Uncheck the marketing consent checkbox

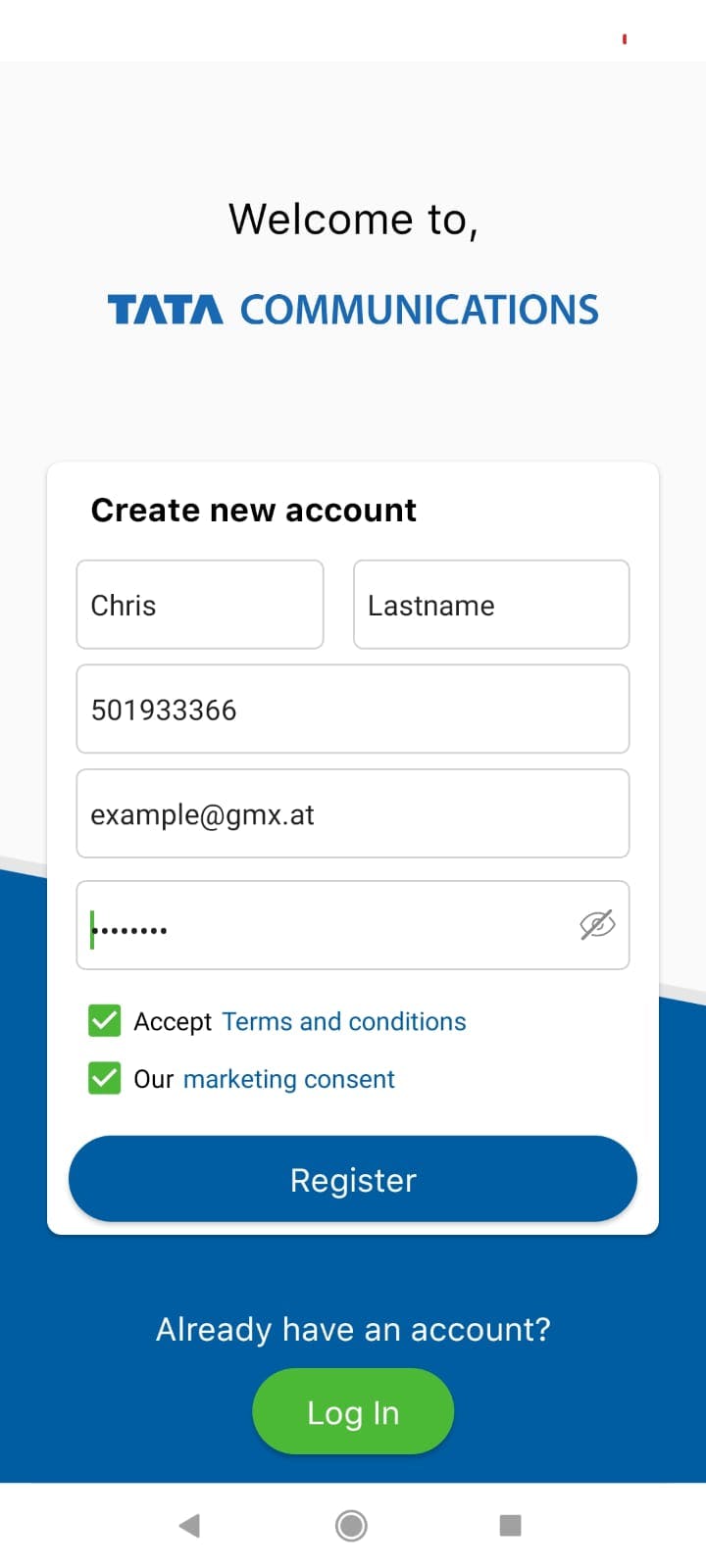105,1079
